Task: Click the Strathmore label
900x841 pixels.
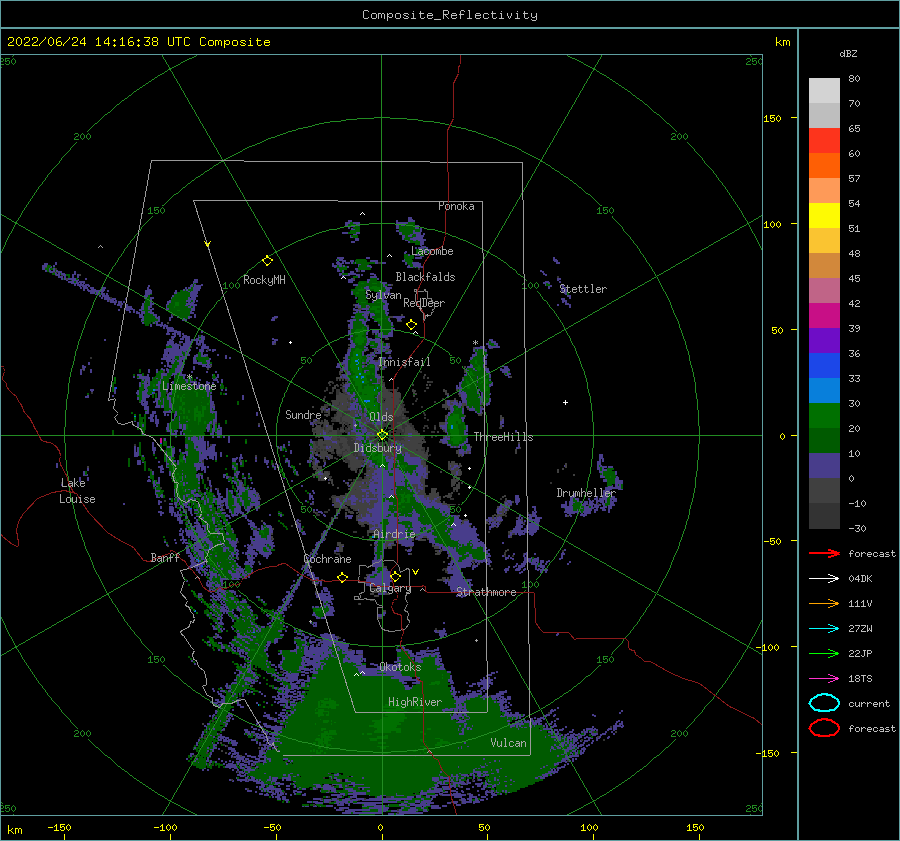Action: point(486,592)
